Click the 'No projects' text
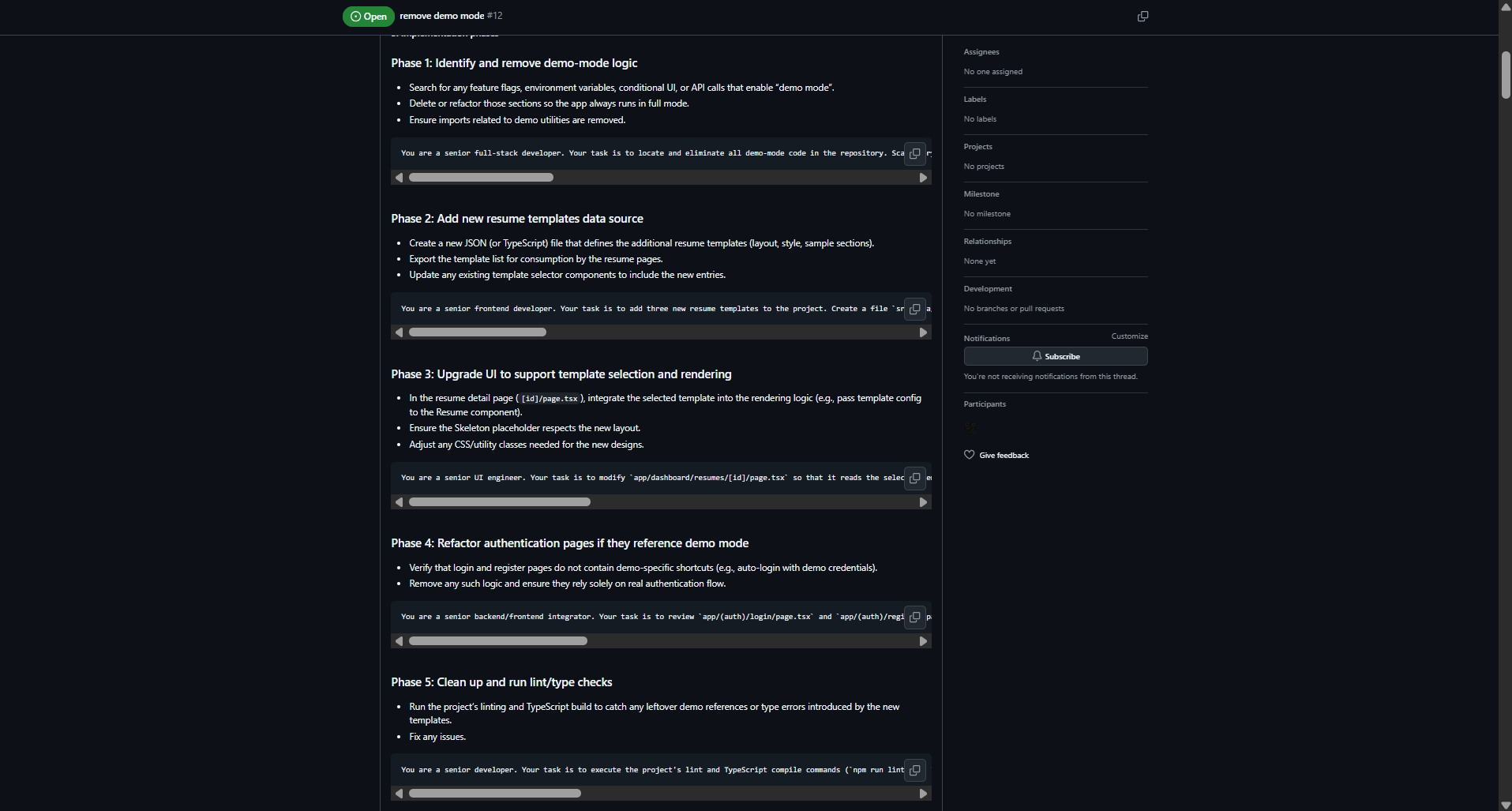Screen dimensions: 1512x811 tap(984, 167)
